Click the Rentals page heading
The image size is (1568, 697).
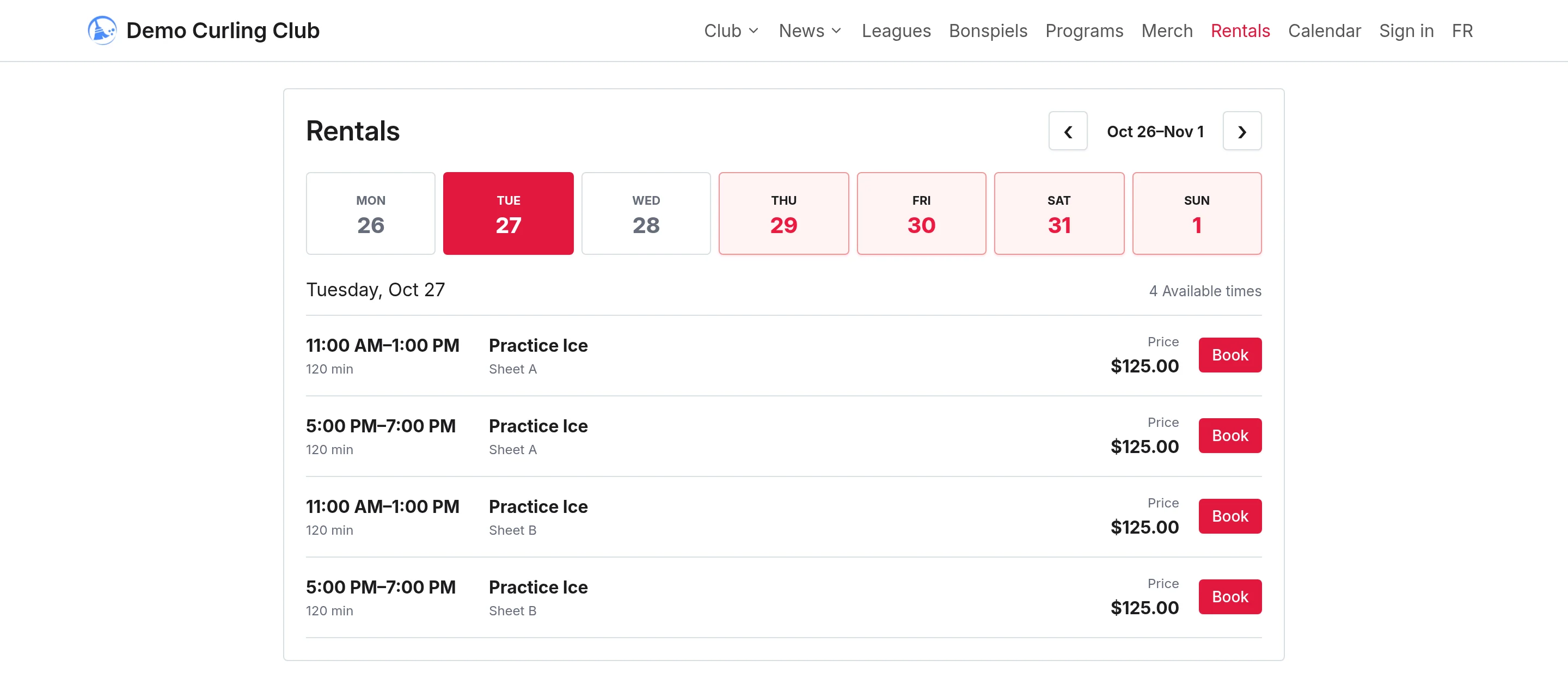[352, 131]
